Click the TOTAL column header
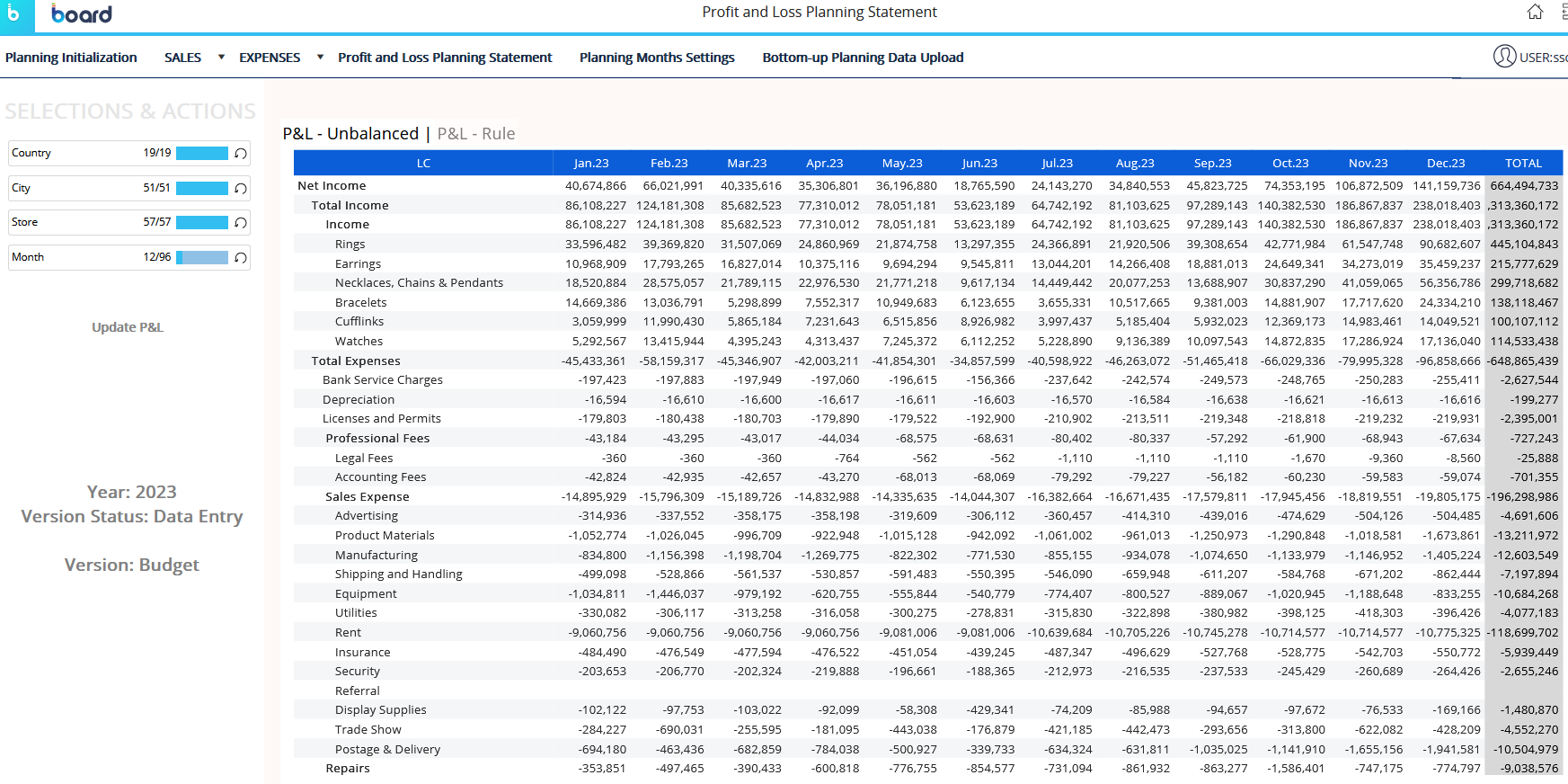 tap(1523, 164)
